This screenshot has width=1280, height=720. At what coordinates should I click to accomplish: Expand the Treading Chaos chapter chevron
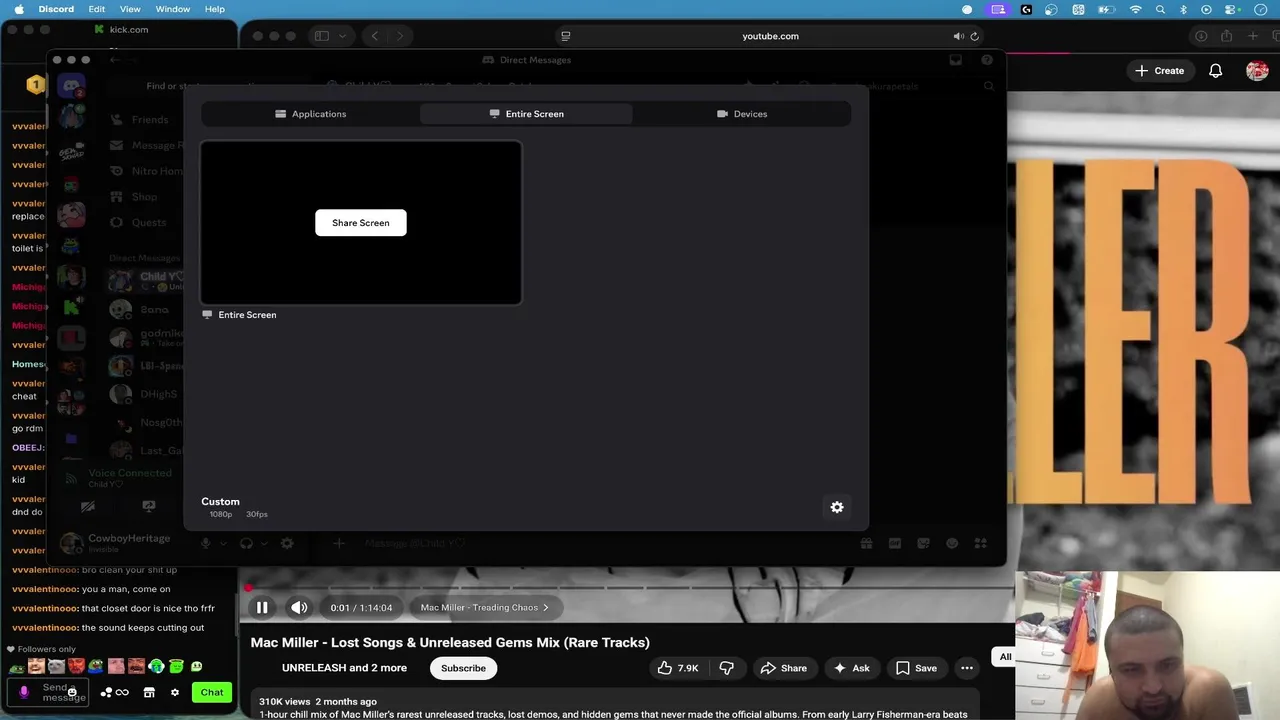(x=545, y=607)
